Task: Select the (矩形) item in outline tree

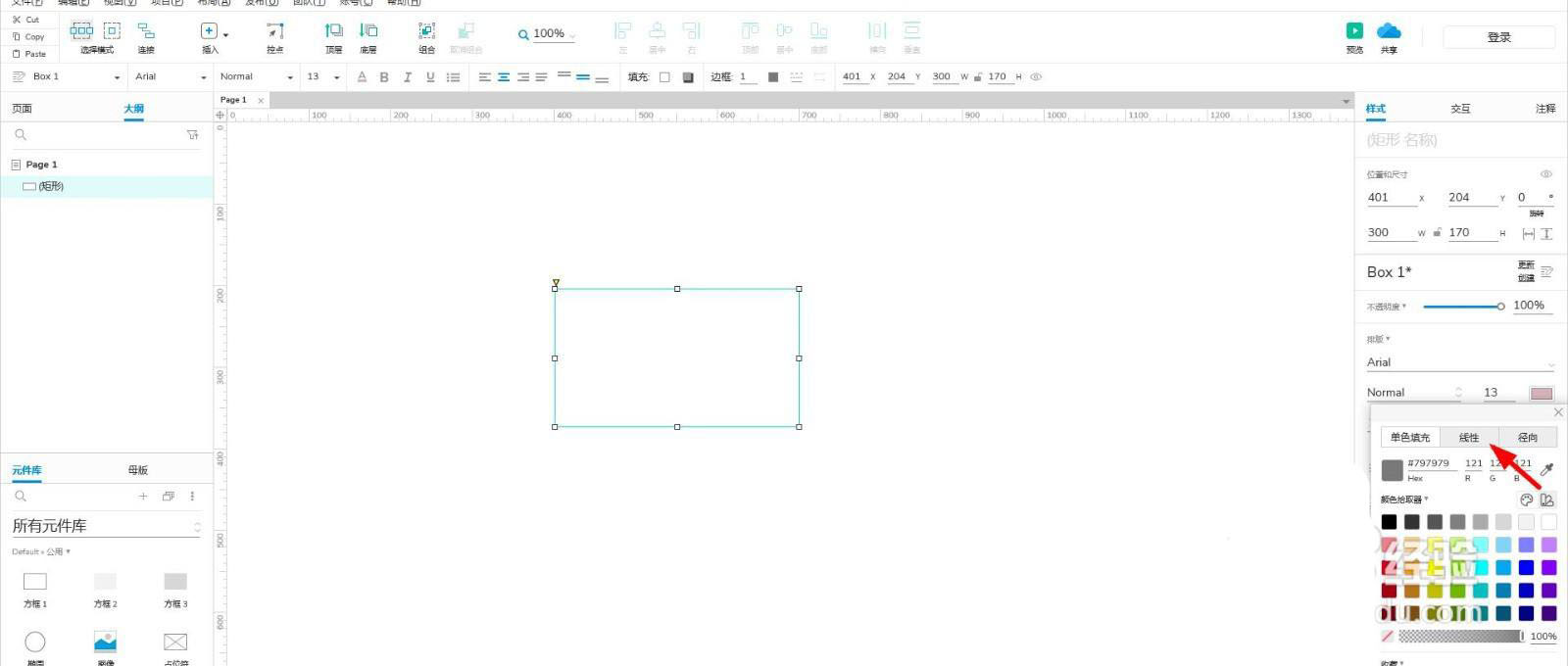Action: (x=51, y=186)
